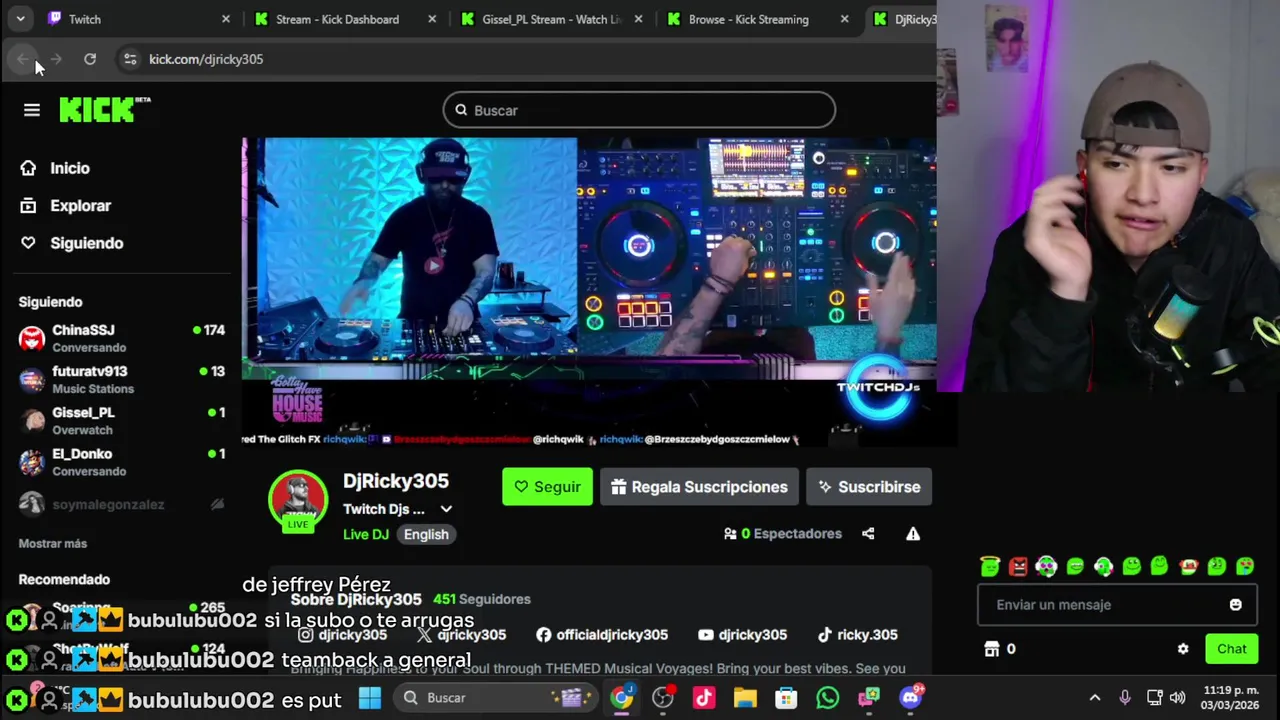1280x720 pixels.
Task: Click the live stream video player
Action: [589, 292]
